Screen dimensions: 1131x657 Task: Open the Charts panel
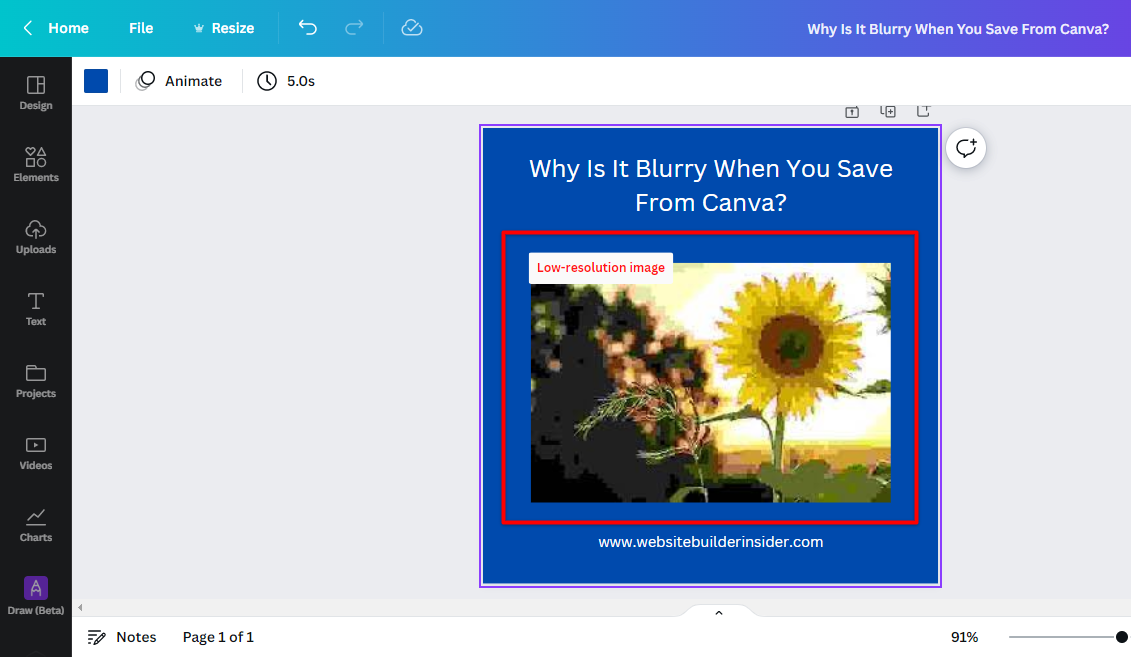[x=36, y=525]
